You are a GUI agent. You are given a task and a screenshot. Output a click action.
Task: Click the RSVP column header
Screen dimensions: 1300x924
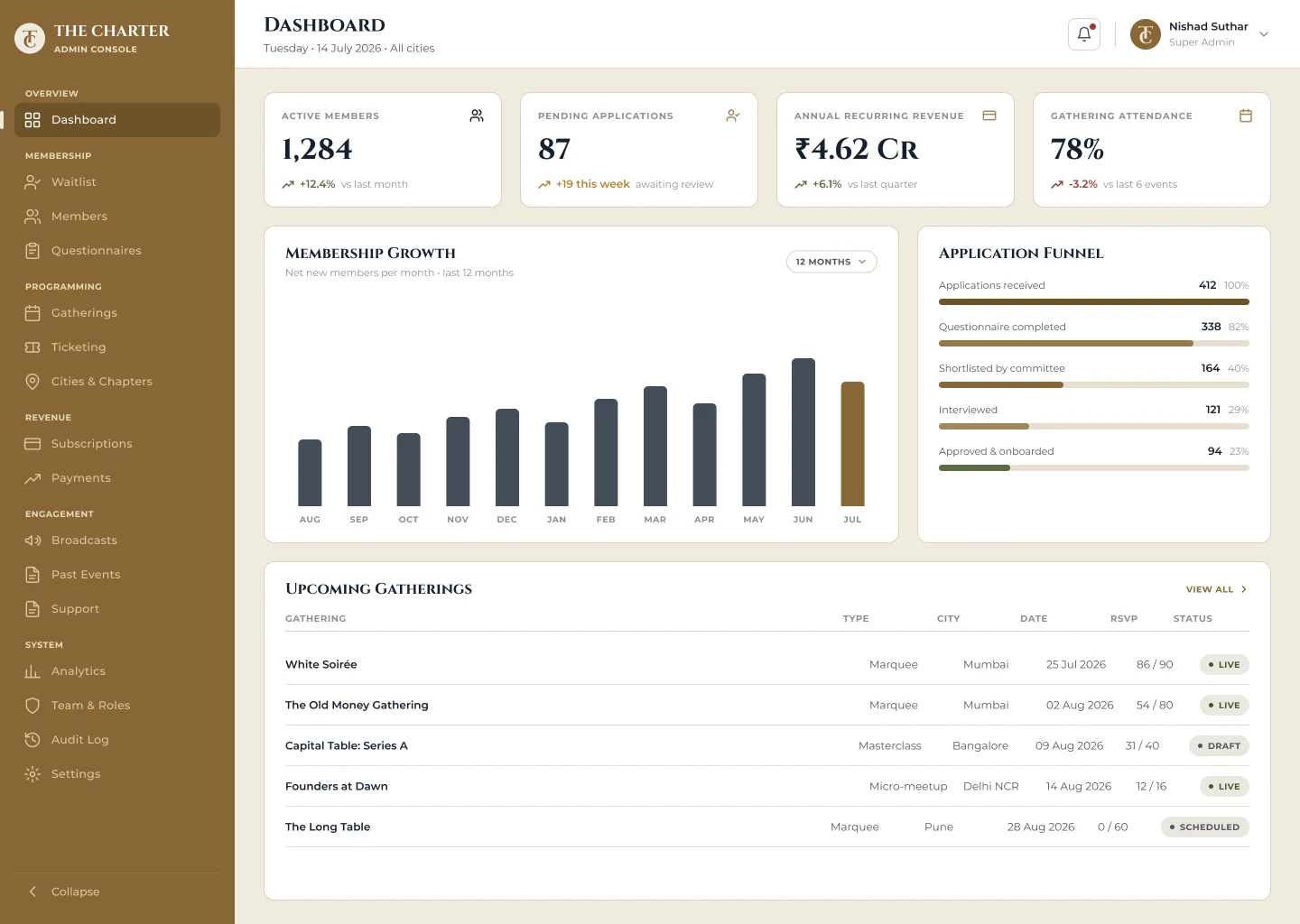coord(1124,619)
